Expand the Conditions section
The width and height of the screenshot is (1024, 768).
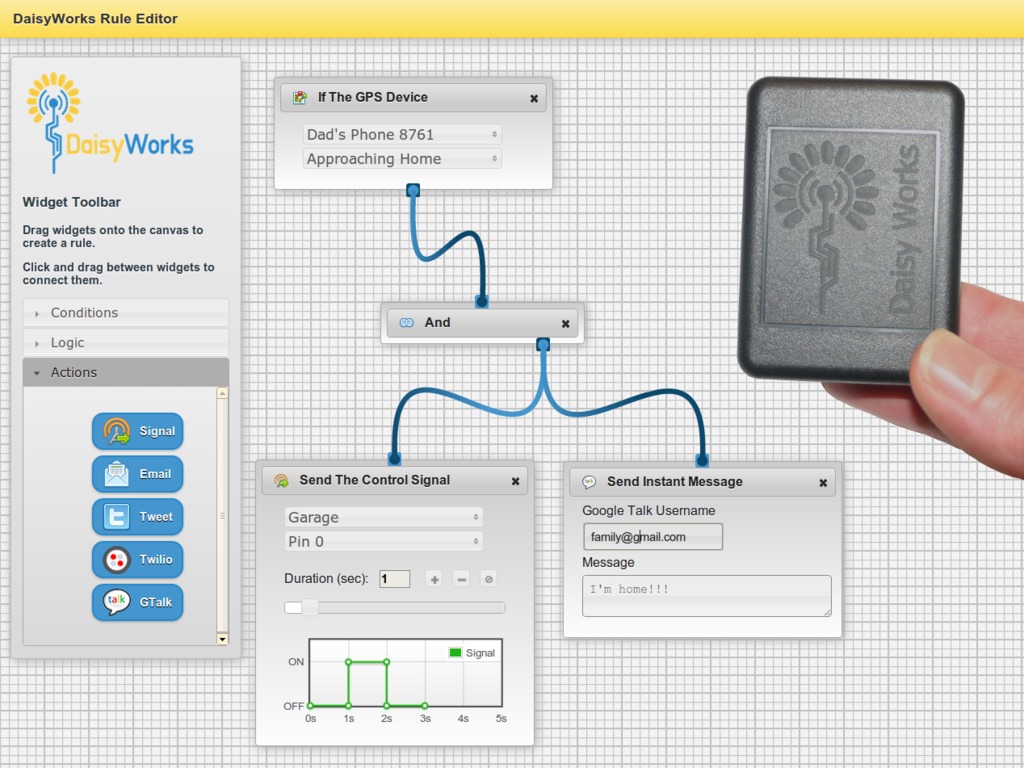point(125,313)
